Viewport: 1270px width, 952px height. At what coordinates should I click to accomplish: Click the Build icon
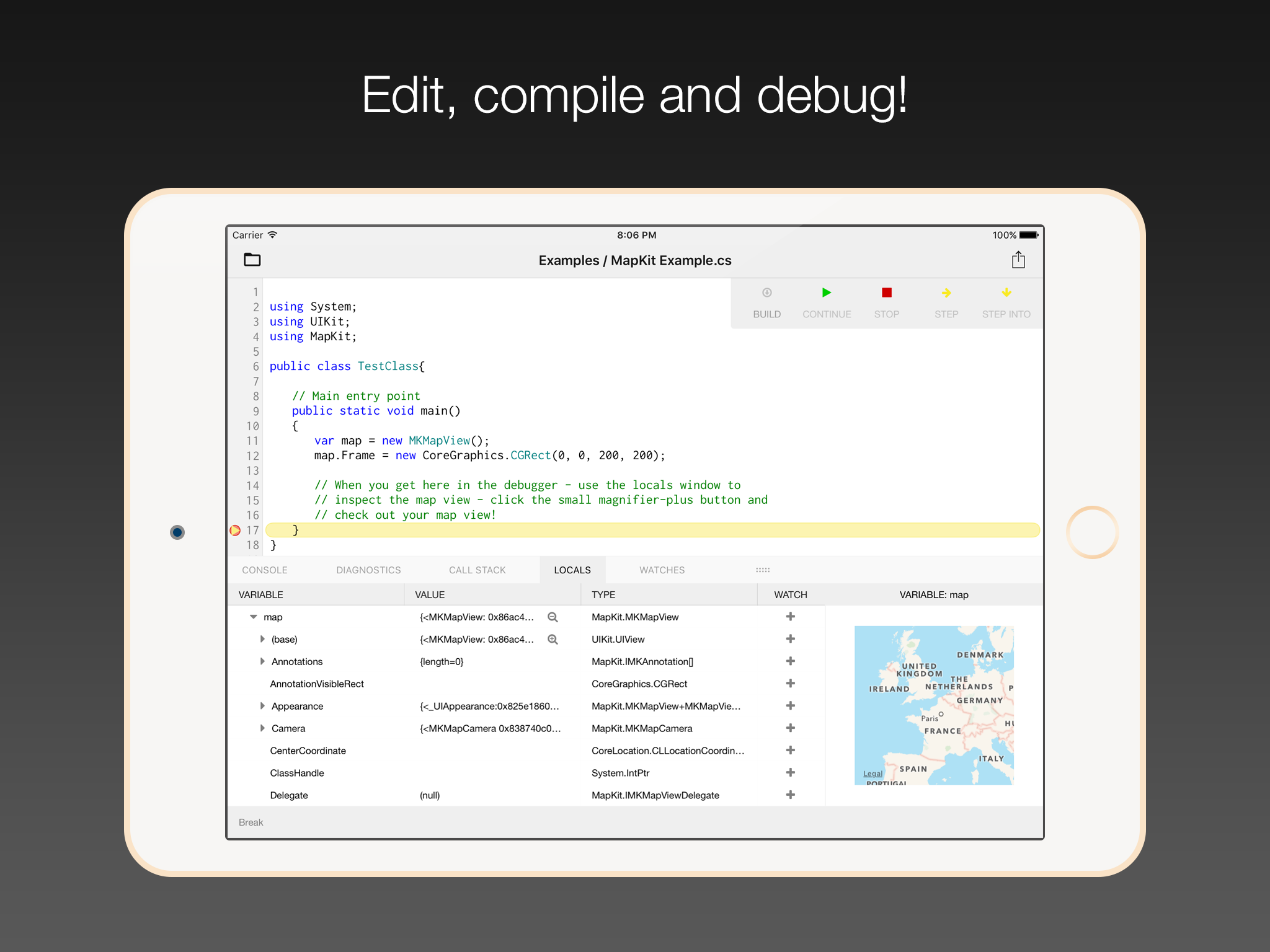click(x=766, y=293)
